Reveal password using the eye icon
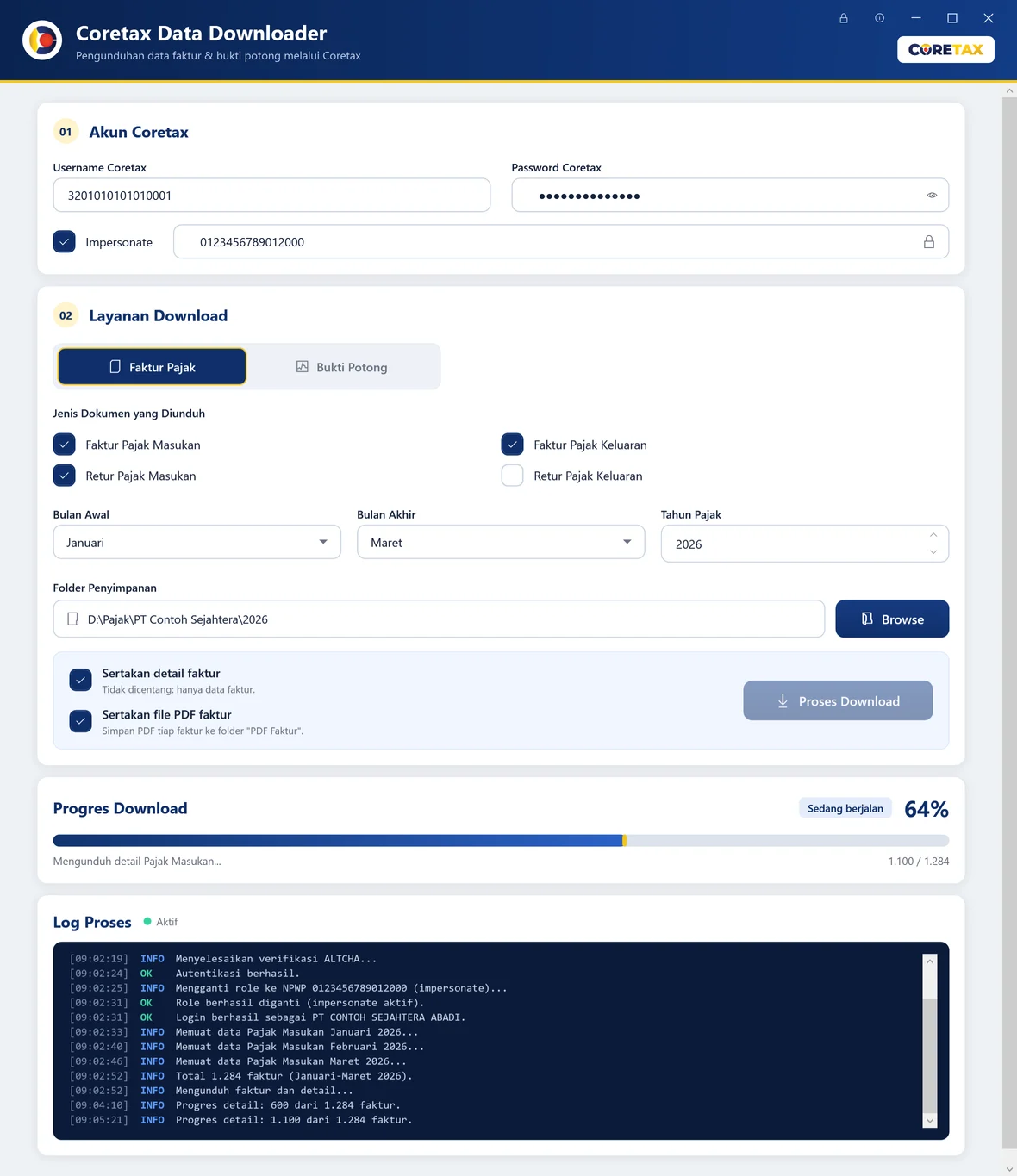Image resolution: width=1017 pixels, height=1176 pixels. coord(932,196)
